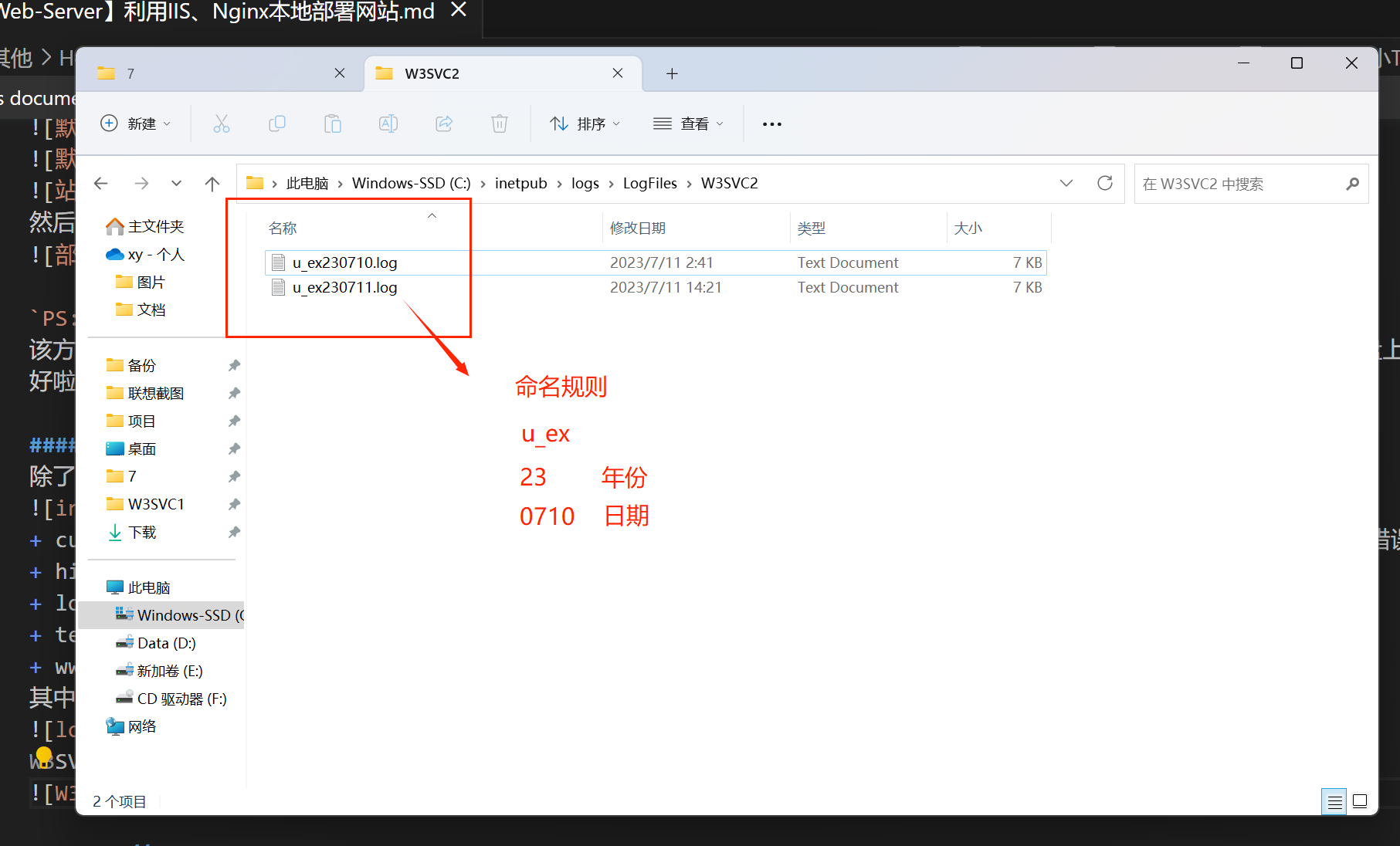This screenshot has height=846, width=1400.
Task: Unpin the 下载 folder pin icon
Action: coord(234,532)
